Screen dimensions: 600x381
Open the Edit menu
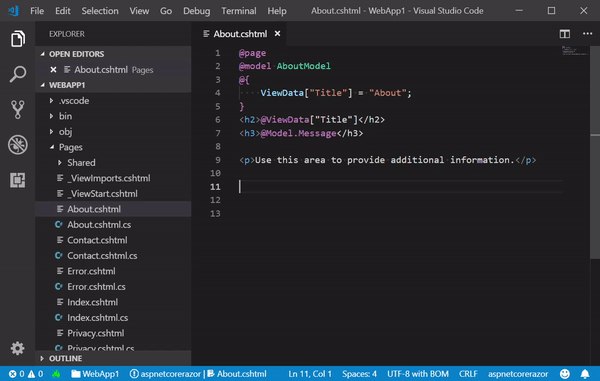(x=62, y=11)
